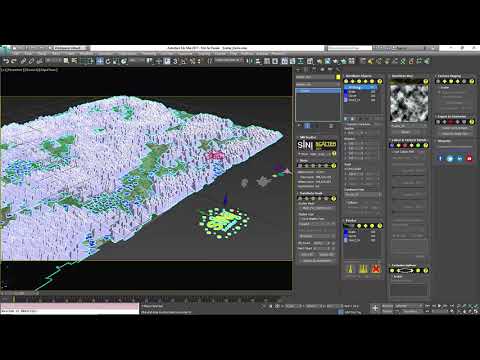The height and width of the screenshot is (360, 480).
Task: Click the Play Animation button
Action: point(439,306)
